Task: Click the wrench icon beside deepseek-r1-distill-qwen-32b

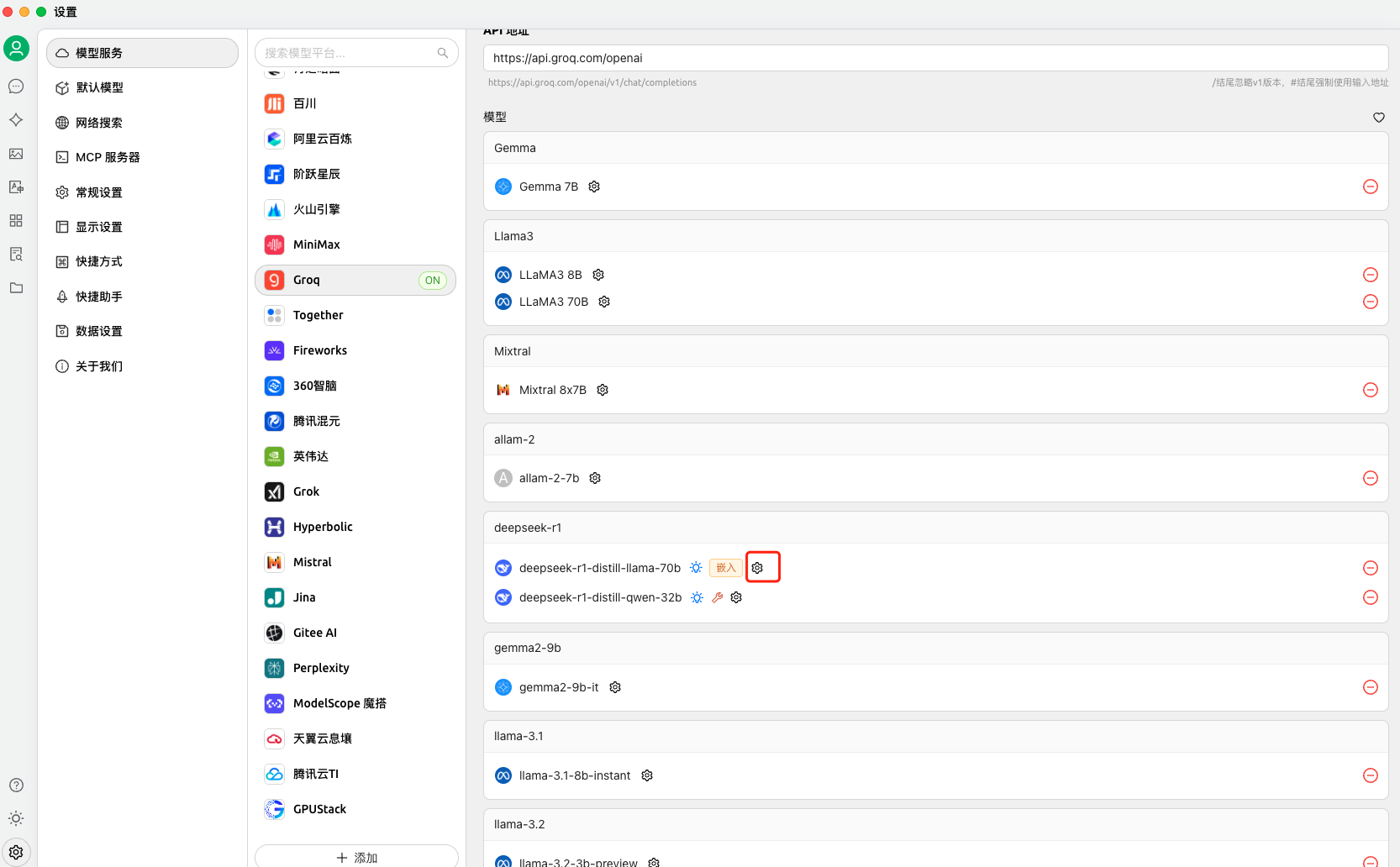Action: 717,597
